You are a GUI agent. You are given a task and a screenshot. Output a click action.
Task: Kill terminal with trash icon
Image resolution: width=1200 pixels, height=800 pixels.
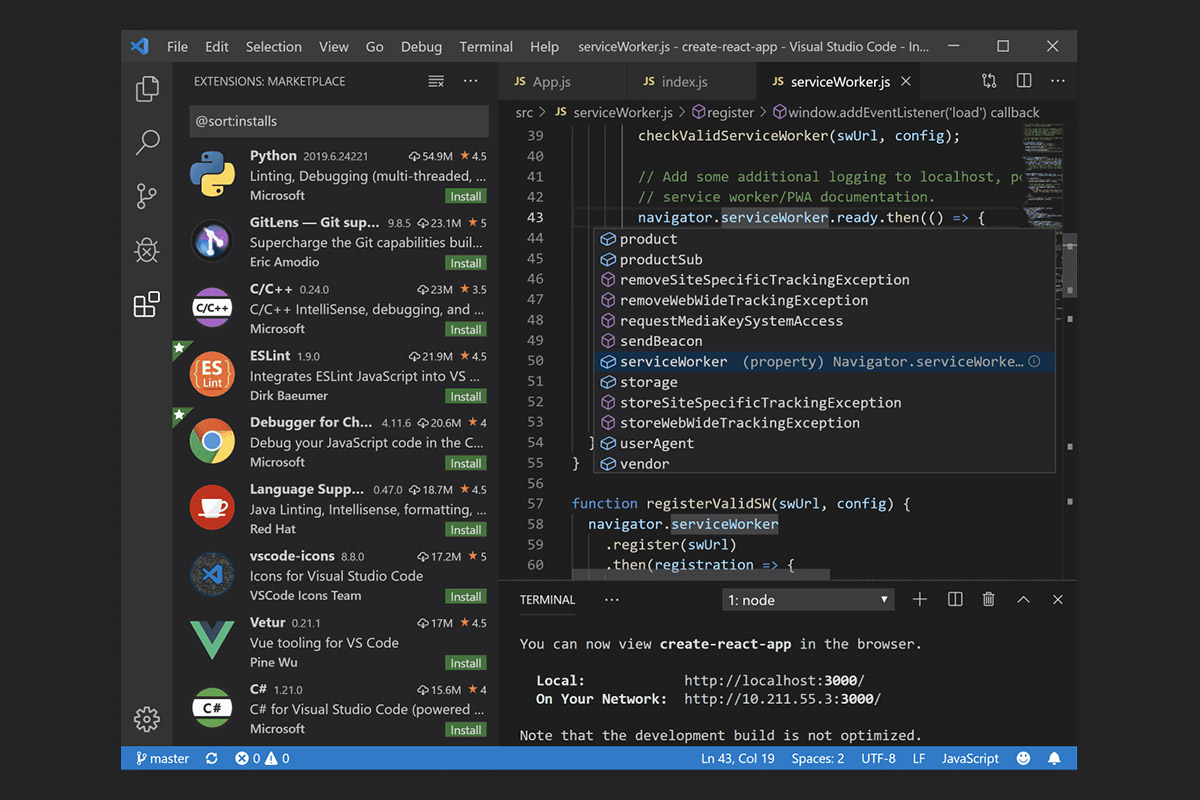(x=988, y=599)
